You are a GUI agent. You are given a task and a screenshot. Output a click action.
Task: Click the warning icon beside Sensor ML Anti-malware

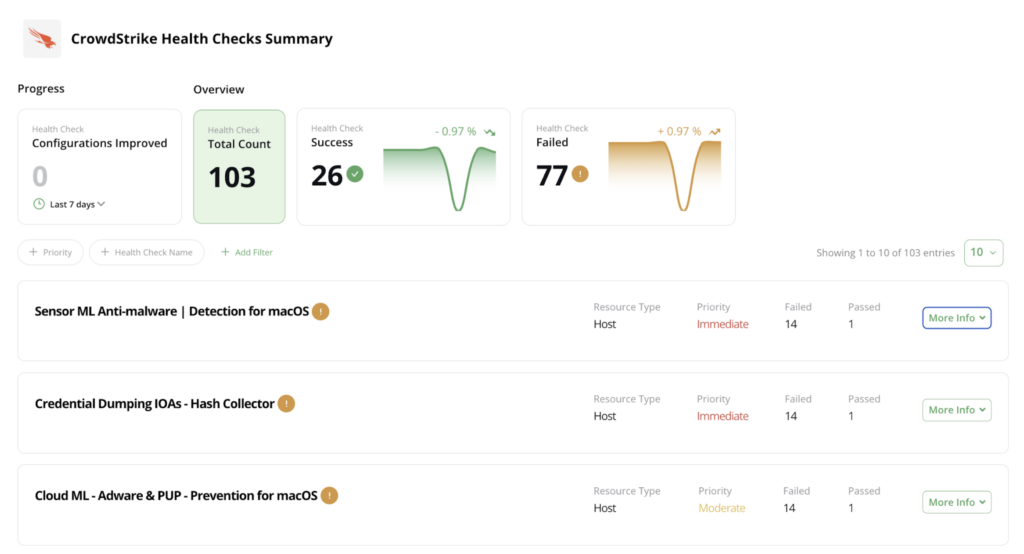point(321,312)
